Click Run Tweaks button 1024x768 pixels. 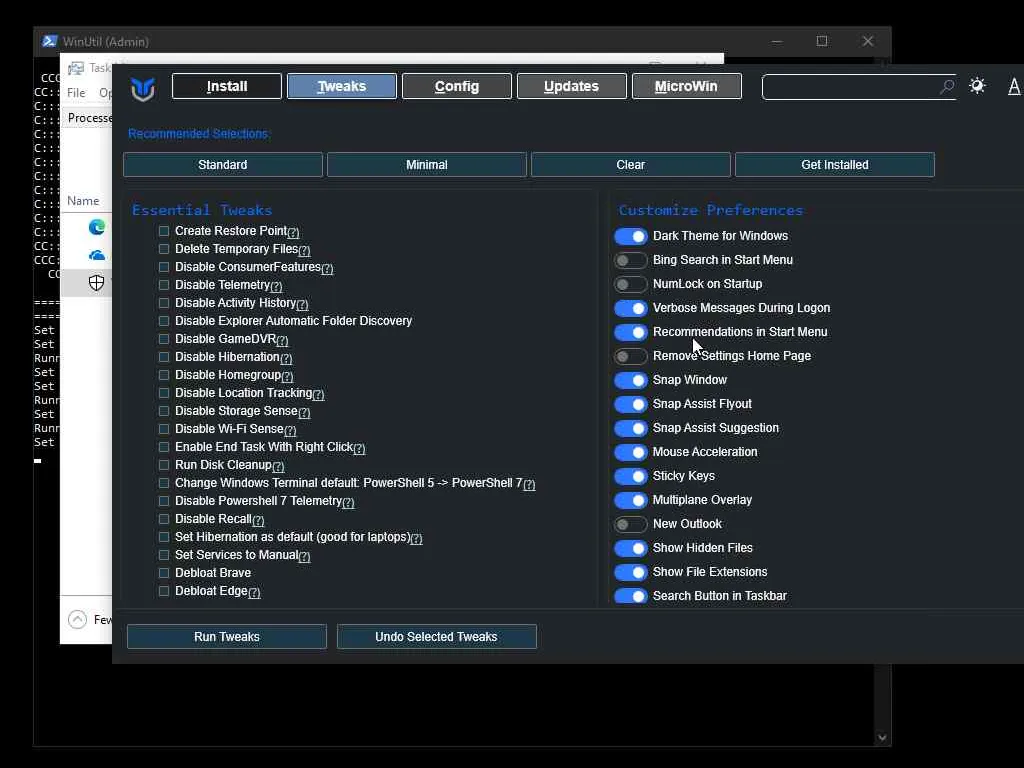tap(227, 637)
